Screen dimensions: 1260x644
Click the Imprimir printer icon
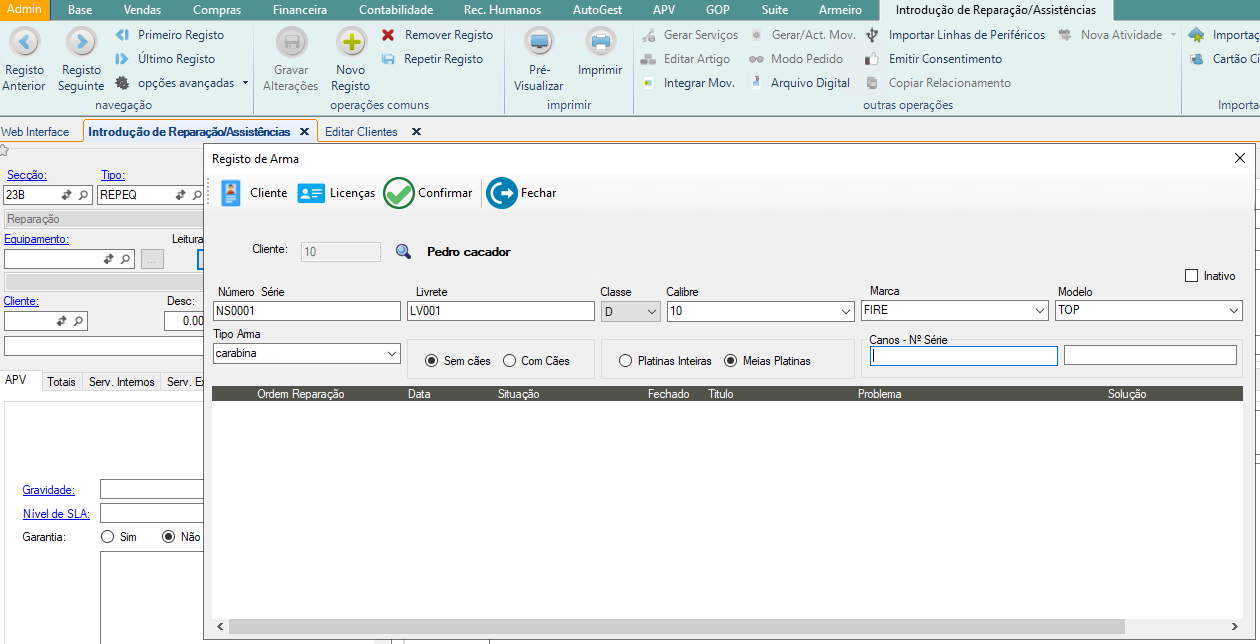coord(600,42)
